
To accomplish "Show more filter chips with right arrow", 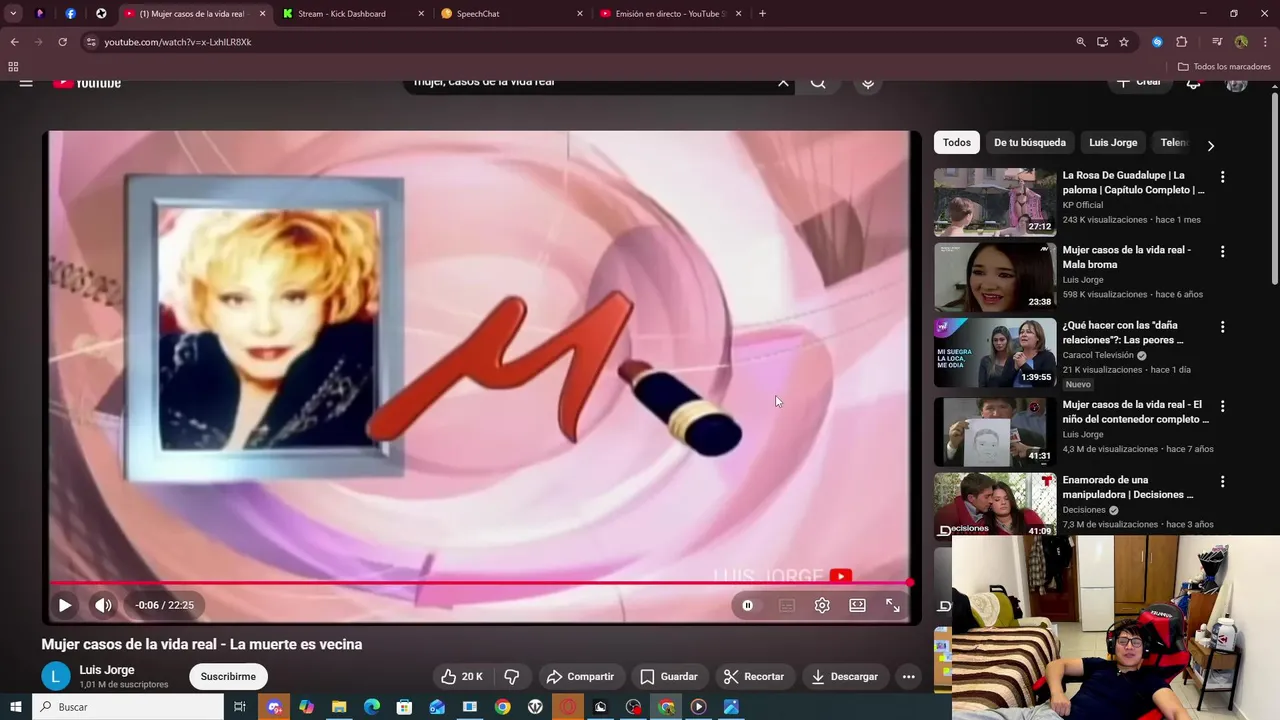I will 1210,146.
